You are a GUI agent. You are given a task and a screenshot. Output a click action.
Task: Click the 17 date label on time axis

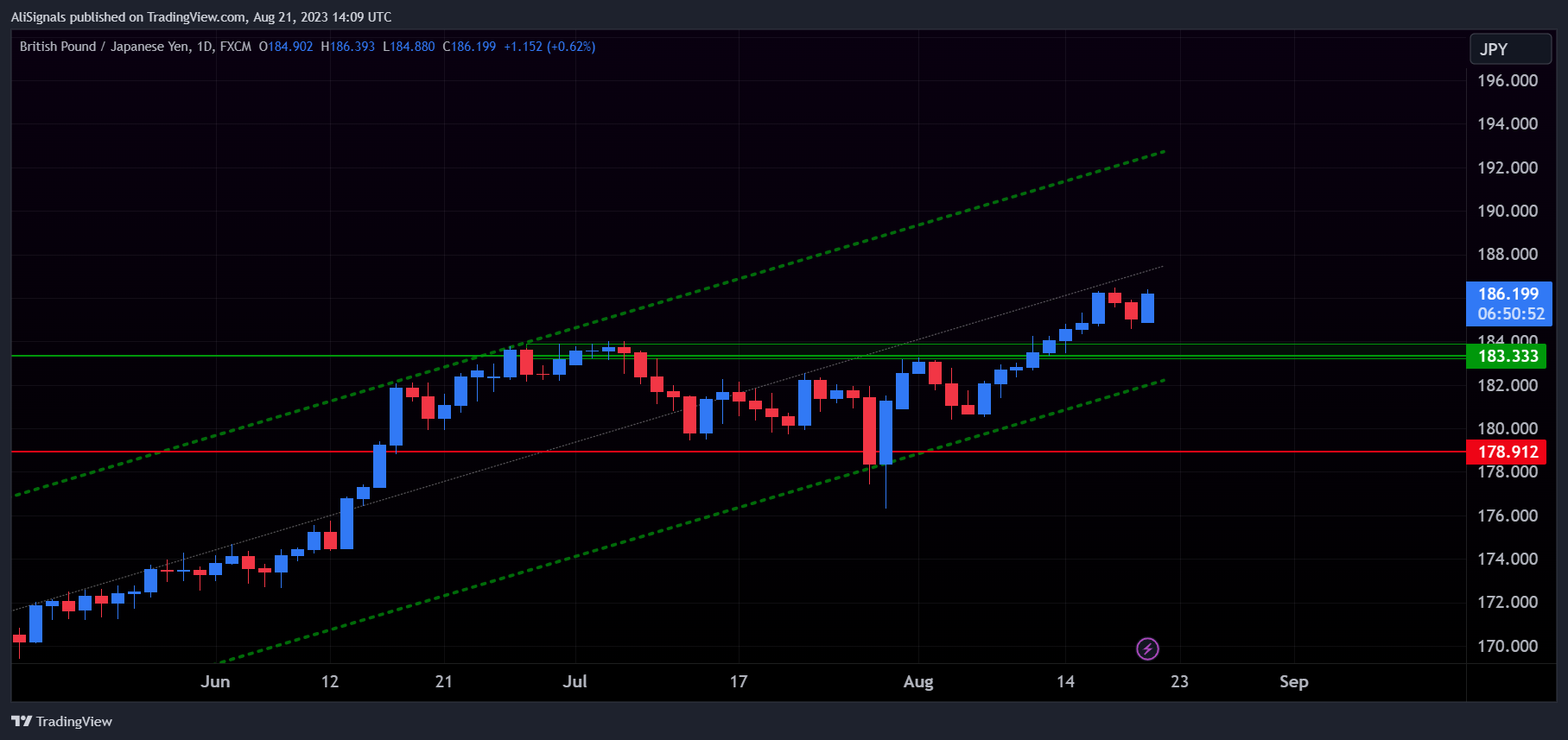[x=739, y=681]
